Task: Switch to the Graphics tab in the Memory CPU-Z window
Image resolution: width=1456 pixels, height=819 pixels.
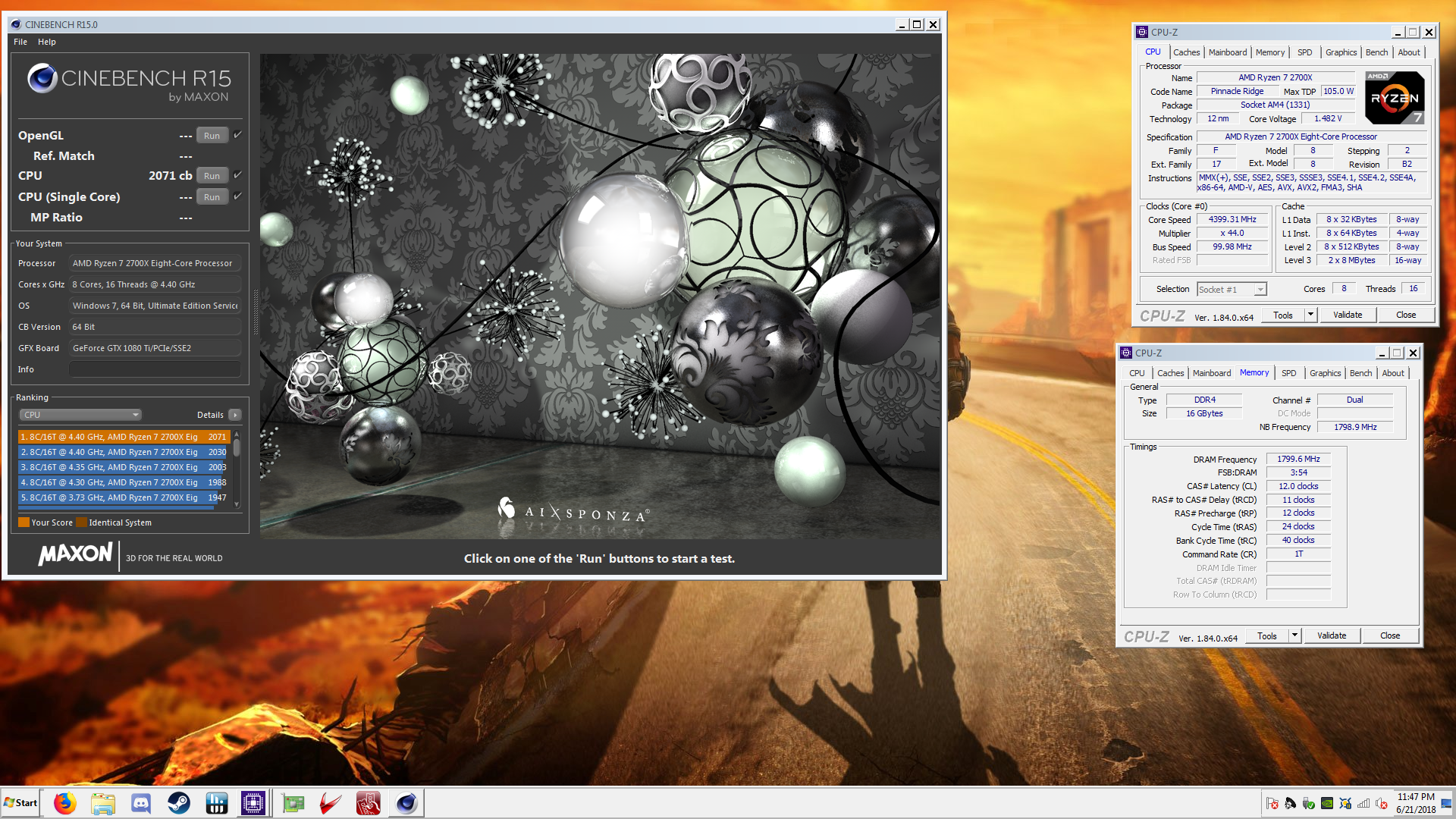Action: [1325, 373]
